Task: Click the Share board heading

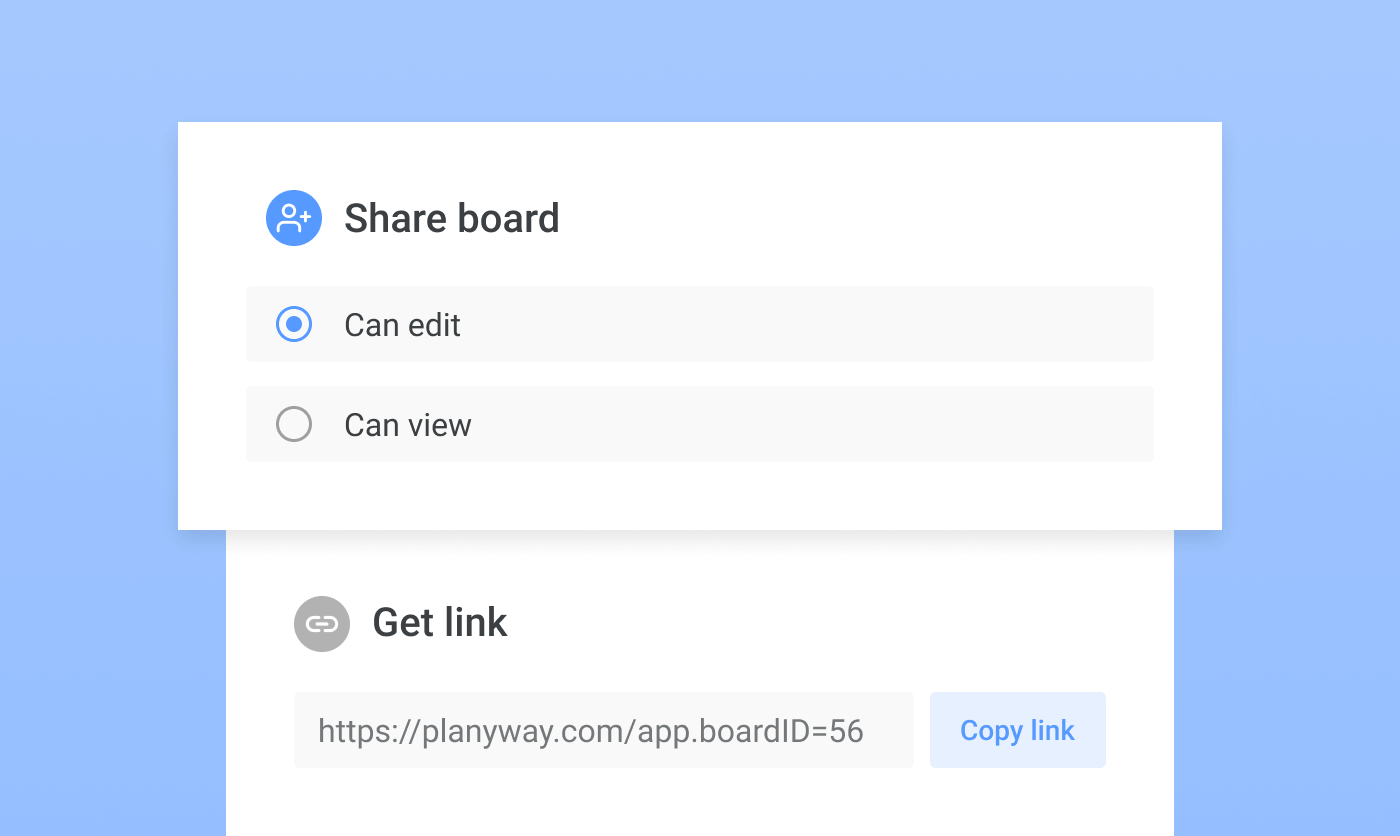Action: click(x=452, y=218)
